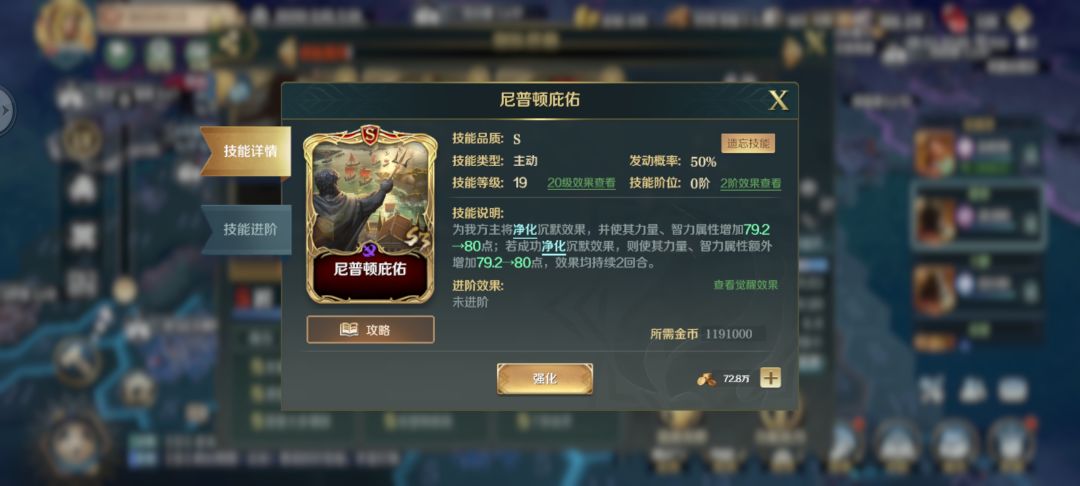Click the 强化 upgrade button
Screen dimensions: 1080x486
[x=545, y=379]
